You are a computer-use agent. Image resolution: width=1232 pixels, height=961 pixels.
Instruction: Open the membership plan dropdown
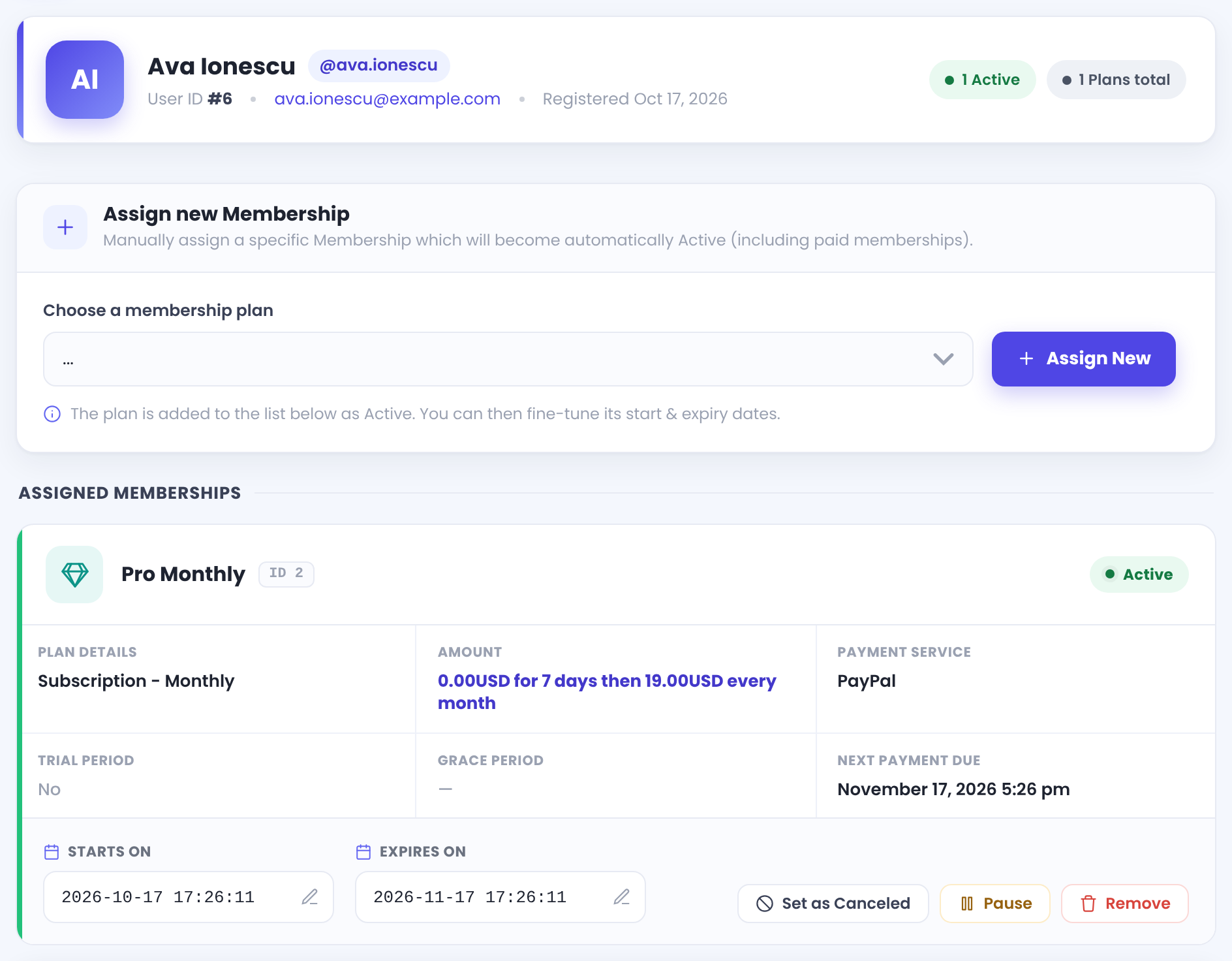coord(508,359)
